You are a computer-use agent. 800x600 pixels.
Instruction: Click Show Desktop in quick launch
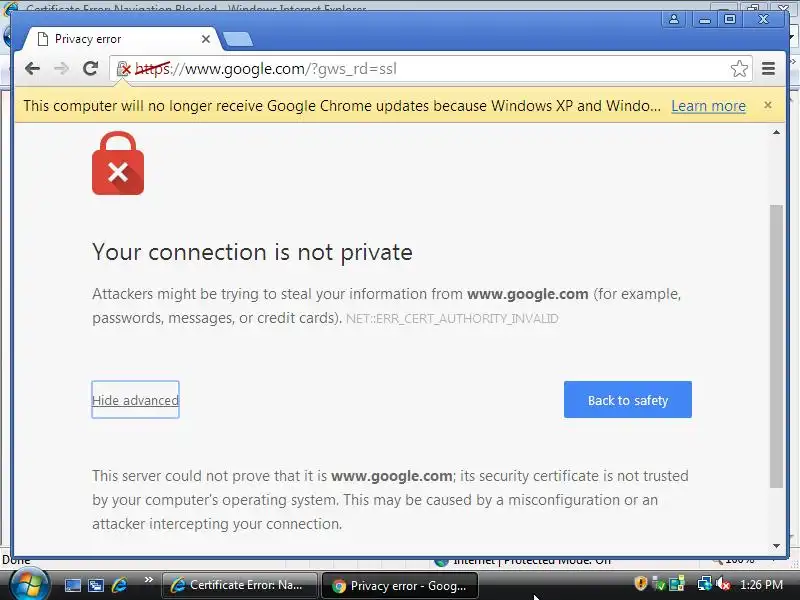[72, 585]
